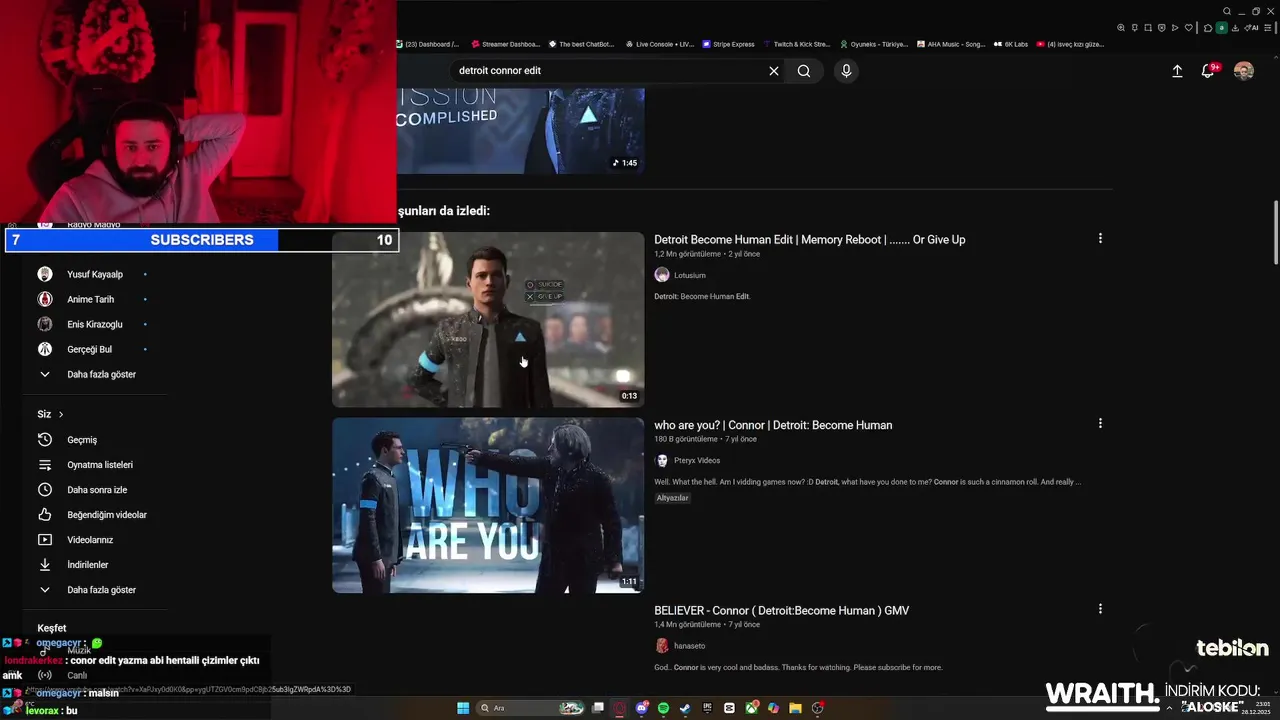The image size is (1280, 720).
Task: Clear the search text with the X icon
Action: coord(773,71)
